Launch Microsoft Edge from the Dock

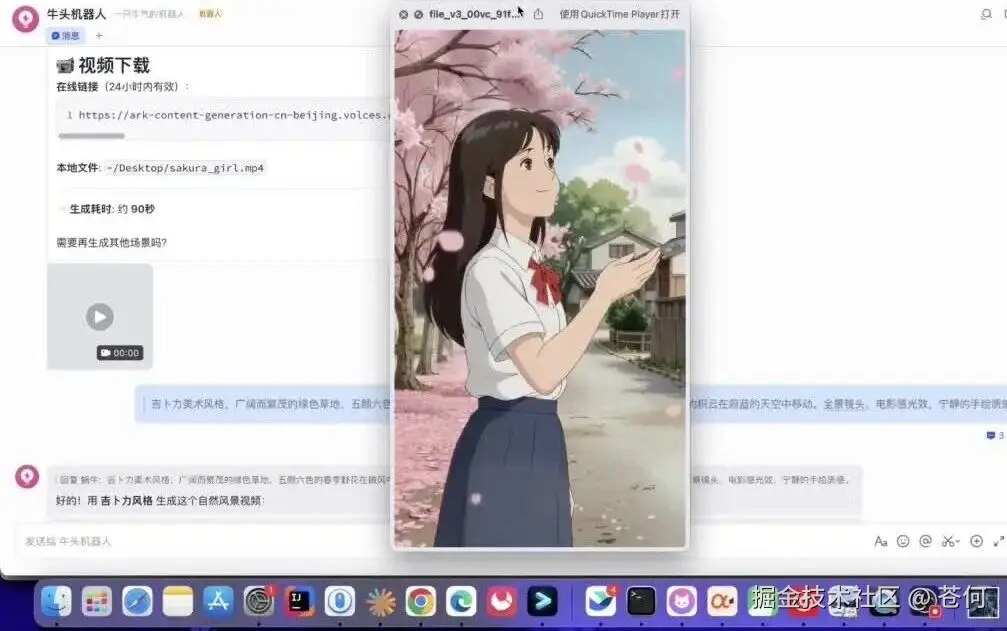pos(461,602)
